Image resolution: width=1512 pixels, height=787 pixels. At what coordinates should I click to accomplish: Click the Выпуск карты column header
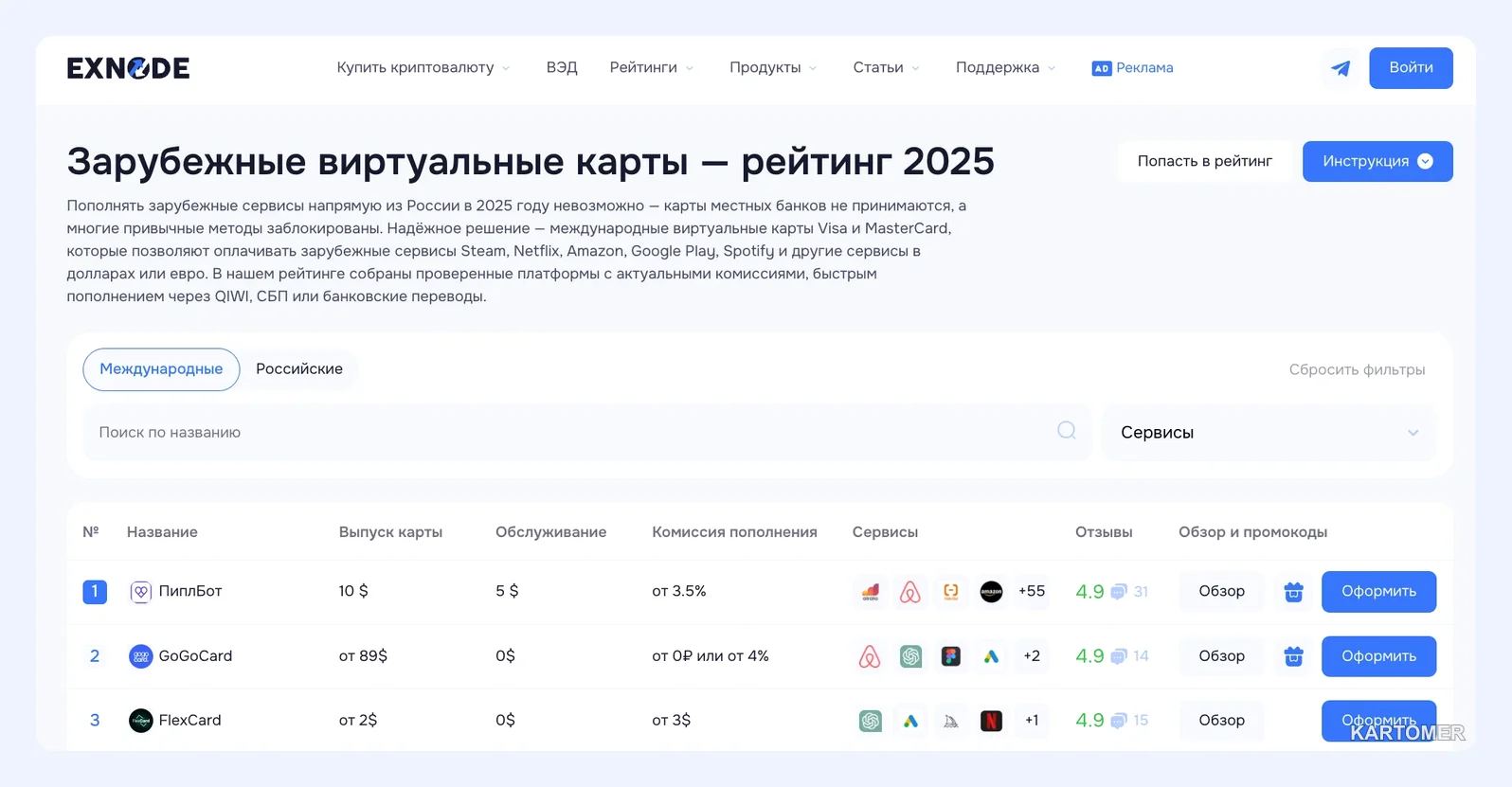[390, 532]
